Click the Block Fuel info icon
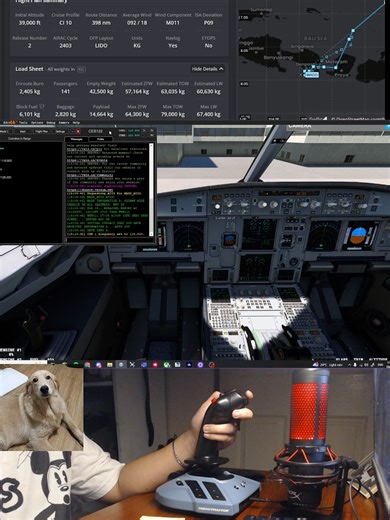Viewport: 390px width, 520px height. (x=42, y=106)
